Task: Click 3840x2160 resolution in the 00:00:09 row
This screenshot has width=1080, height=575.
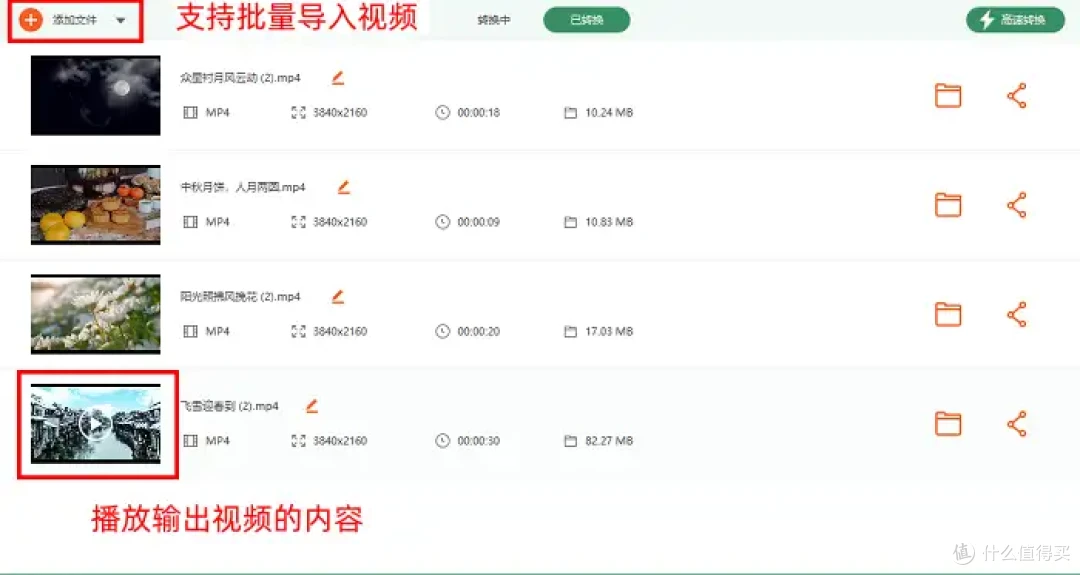Action: pos(340,222)
